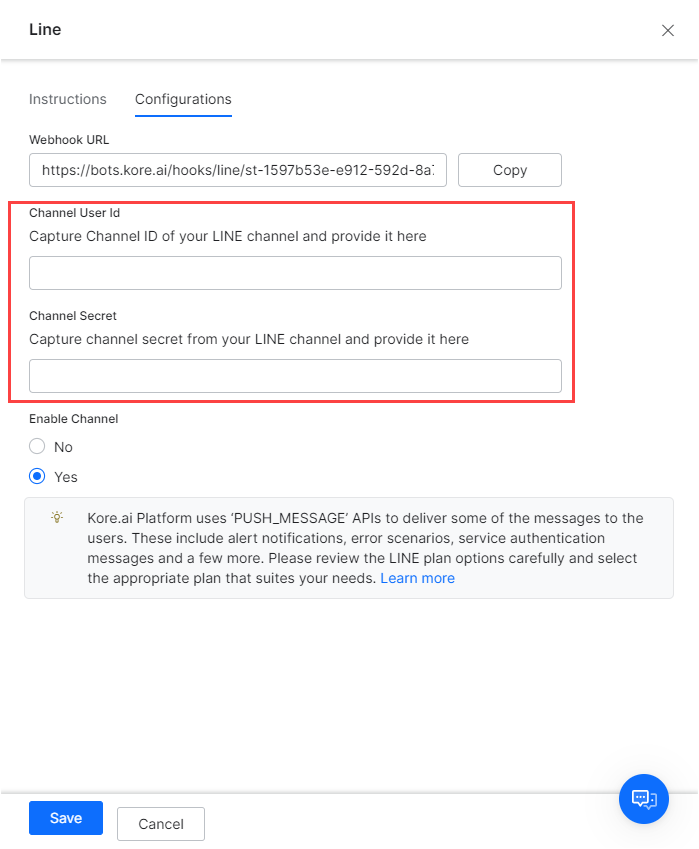
Task: Cancel the configuration changes
Action: coord(160,824)
